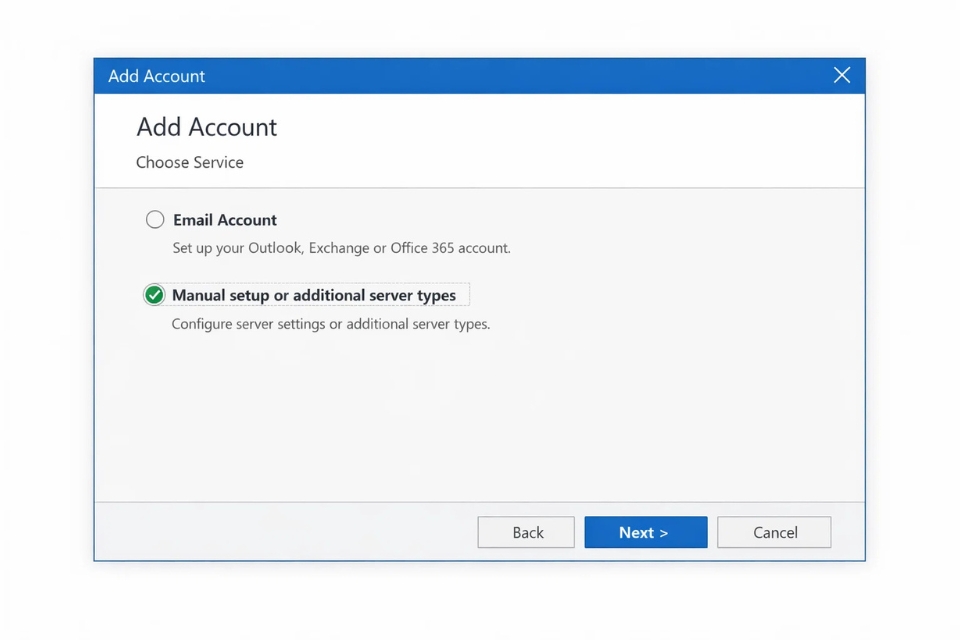
Task: Click the green checkmark next to Manual setup
Action: tap(154, 294)
